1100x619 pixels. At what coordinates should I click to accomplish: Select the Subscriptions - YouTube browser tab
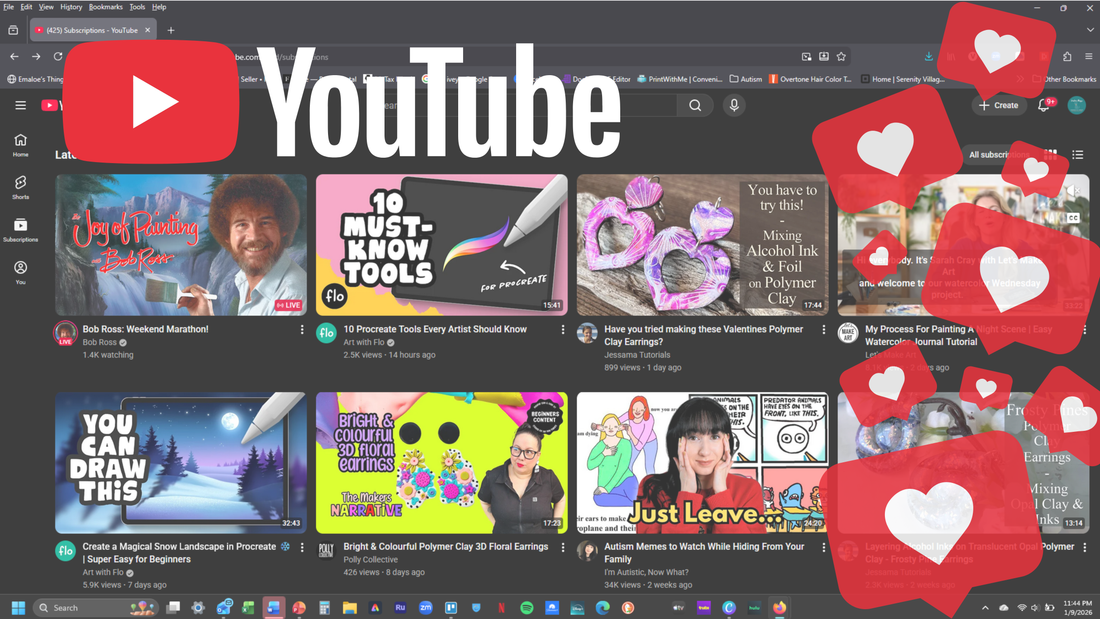coord(93,30)
